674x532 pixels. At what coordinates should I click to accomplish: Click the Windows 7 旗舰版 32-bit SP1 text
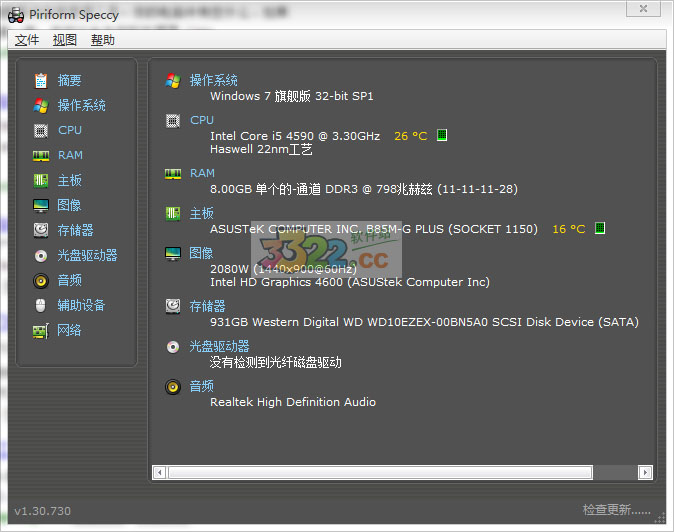292,96
